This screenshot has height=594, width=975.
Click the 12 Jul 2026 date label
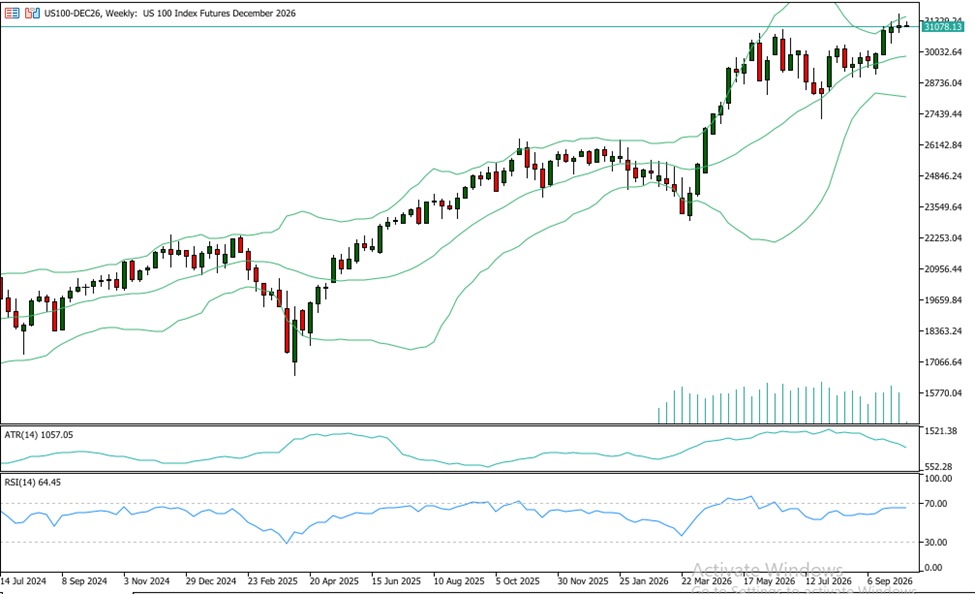(x=828, y=581)
